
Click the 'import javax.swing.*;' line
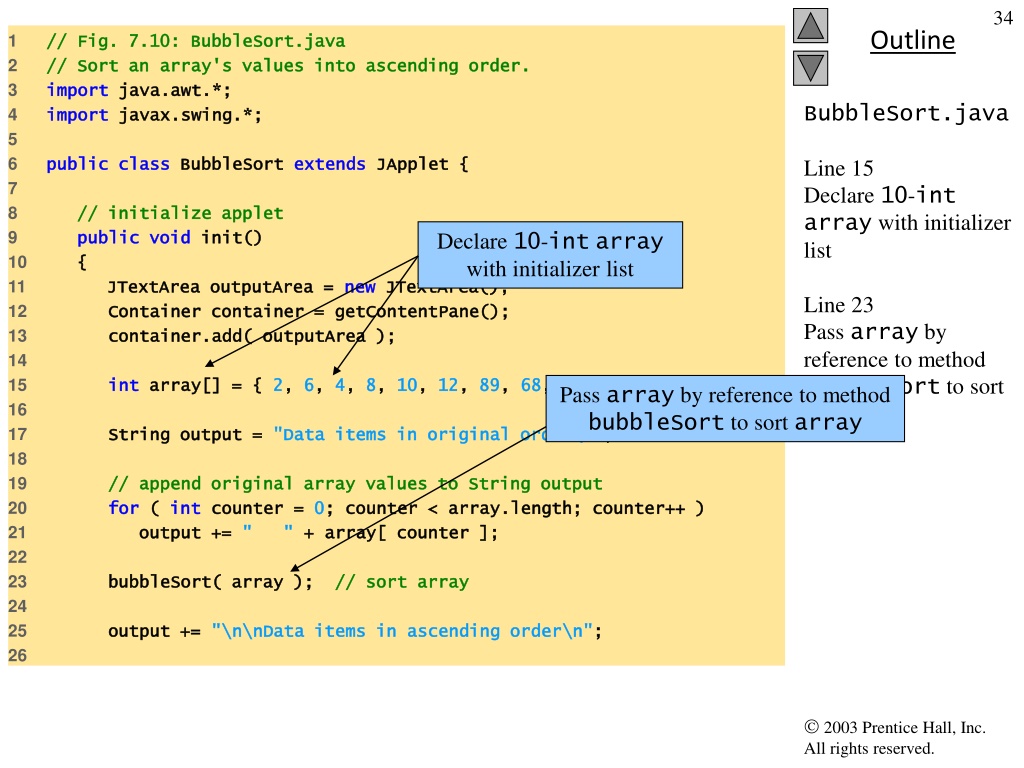click(x=154, y=115)
